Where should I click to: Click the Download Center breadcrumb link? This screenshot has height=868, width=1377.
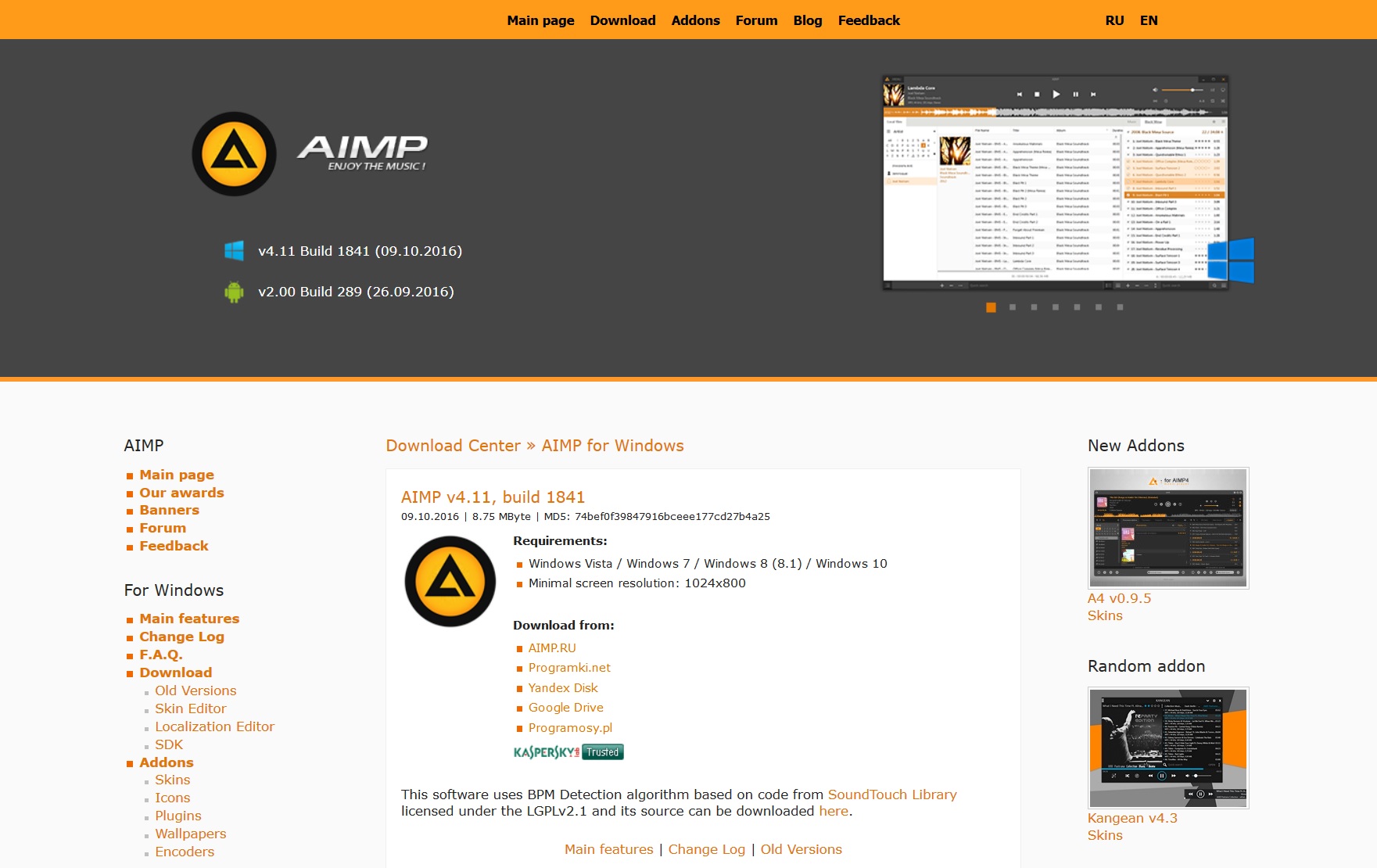[x=453, y=446]
